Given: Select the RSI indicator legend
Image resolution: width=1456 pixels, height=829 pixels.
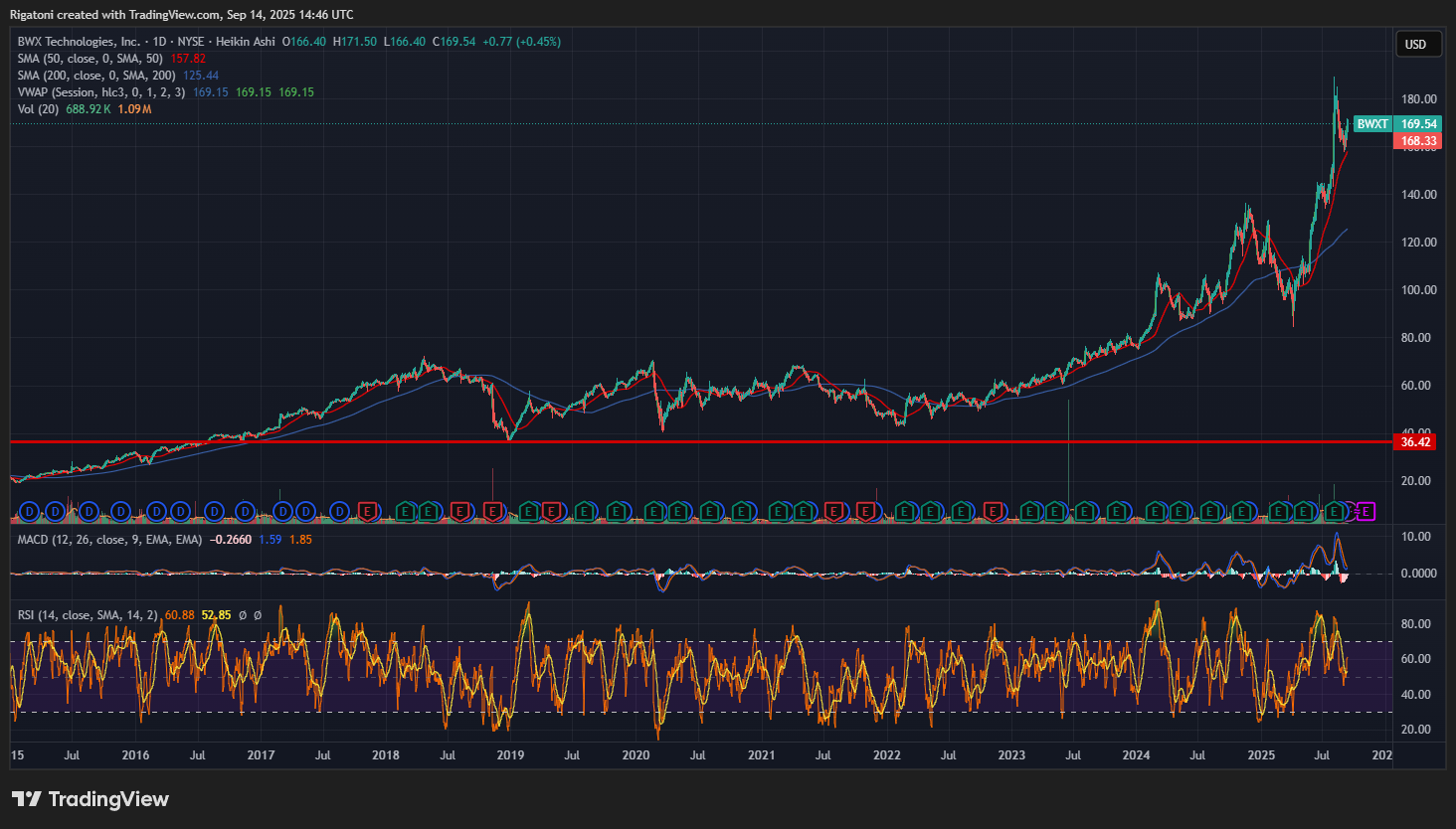Looking at the screenshot, I should click(x=88, y=615).
